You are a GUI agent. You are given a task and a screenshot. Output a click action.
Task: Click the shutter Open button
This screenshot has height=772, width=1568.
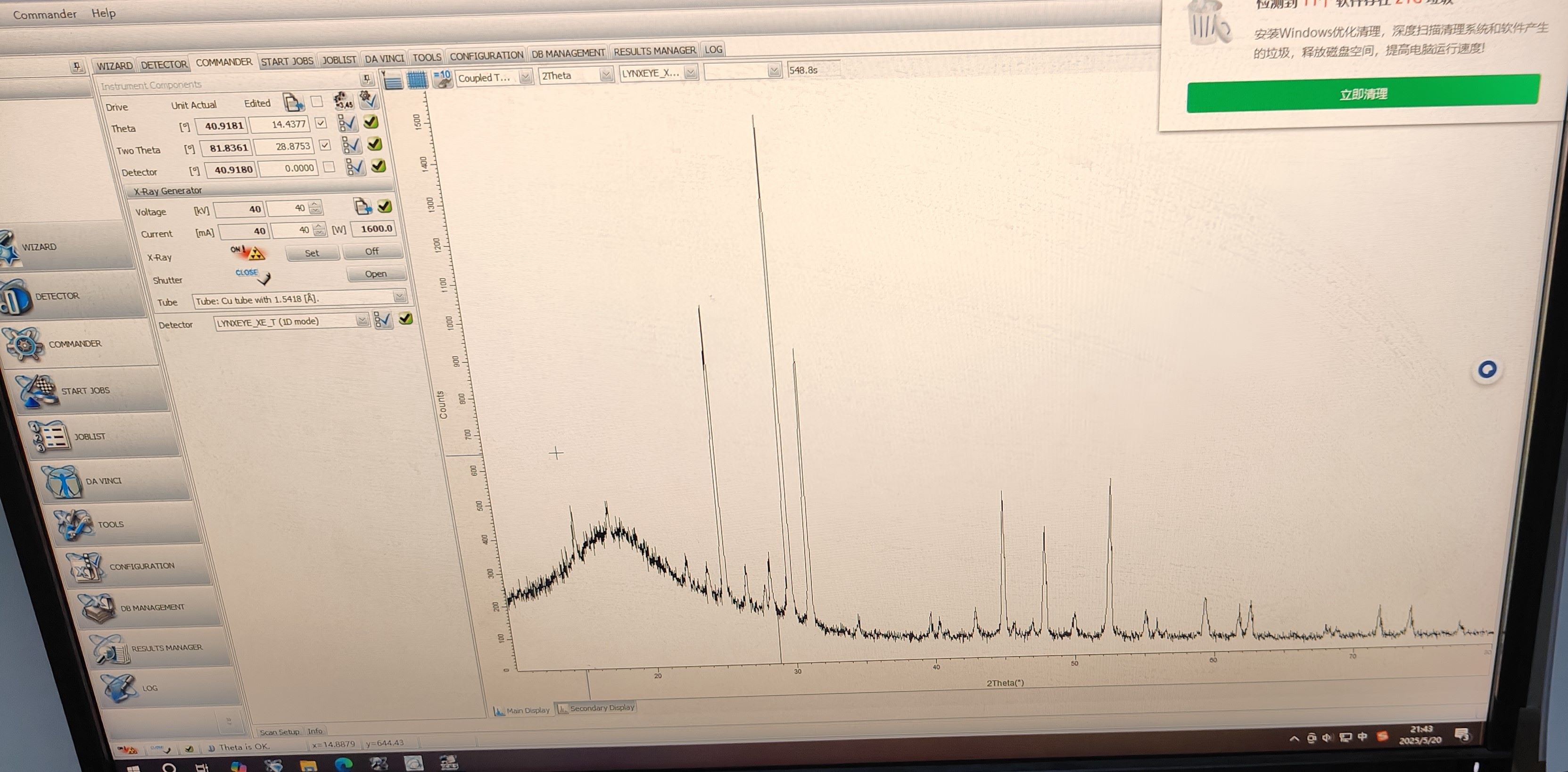(x=376, y=274)
